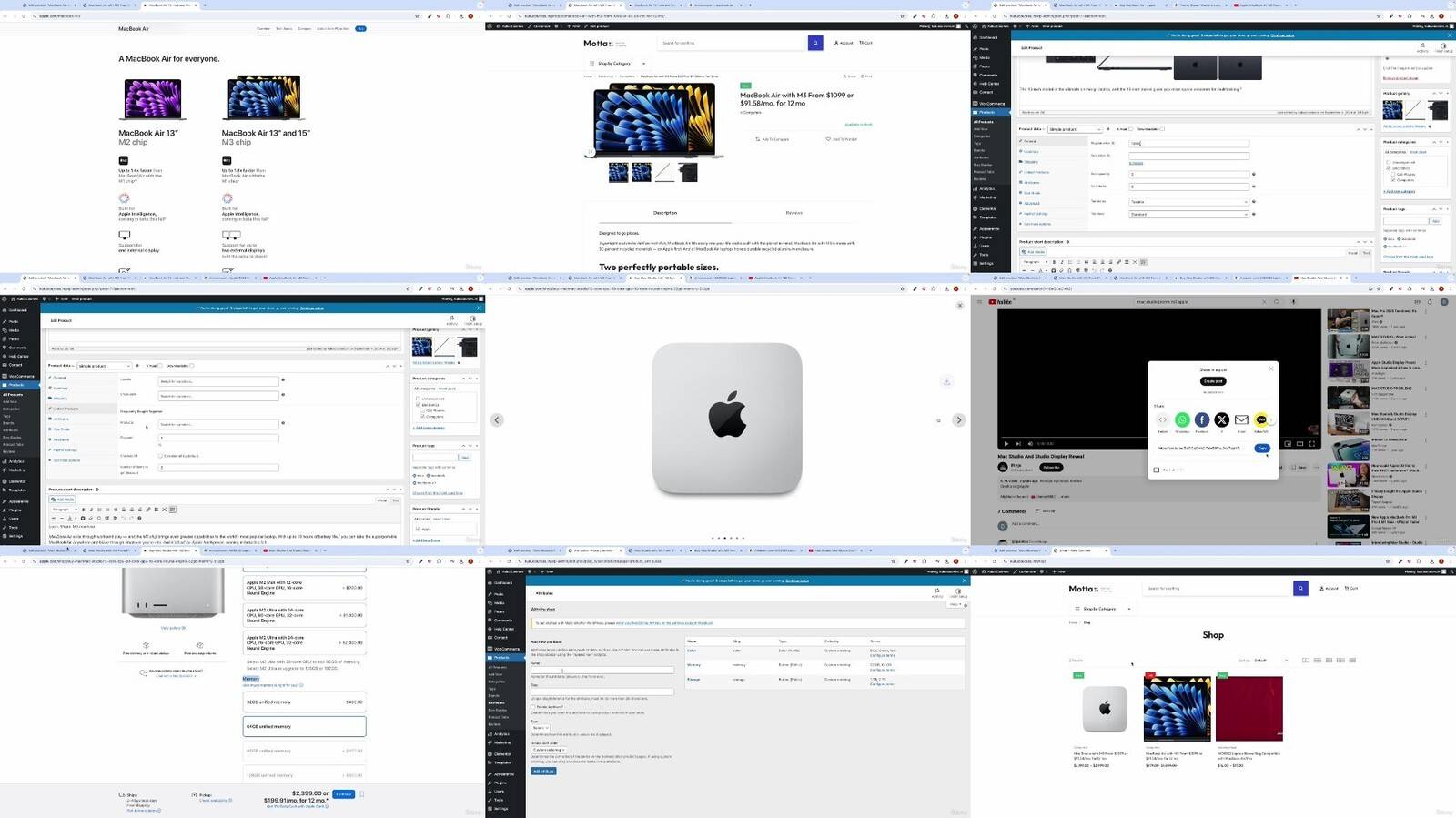The image size is (1456, 818).
Task: Click the Regular price field showing 1099
Action: [1188, 143]
